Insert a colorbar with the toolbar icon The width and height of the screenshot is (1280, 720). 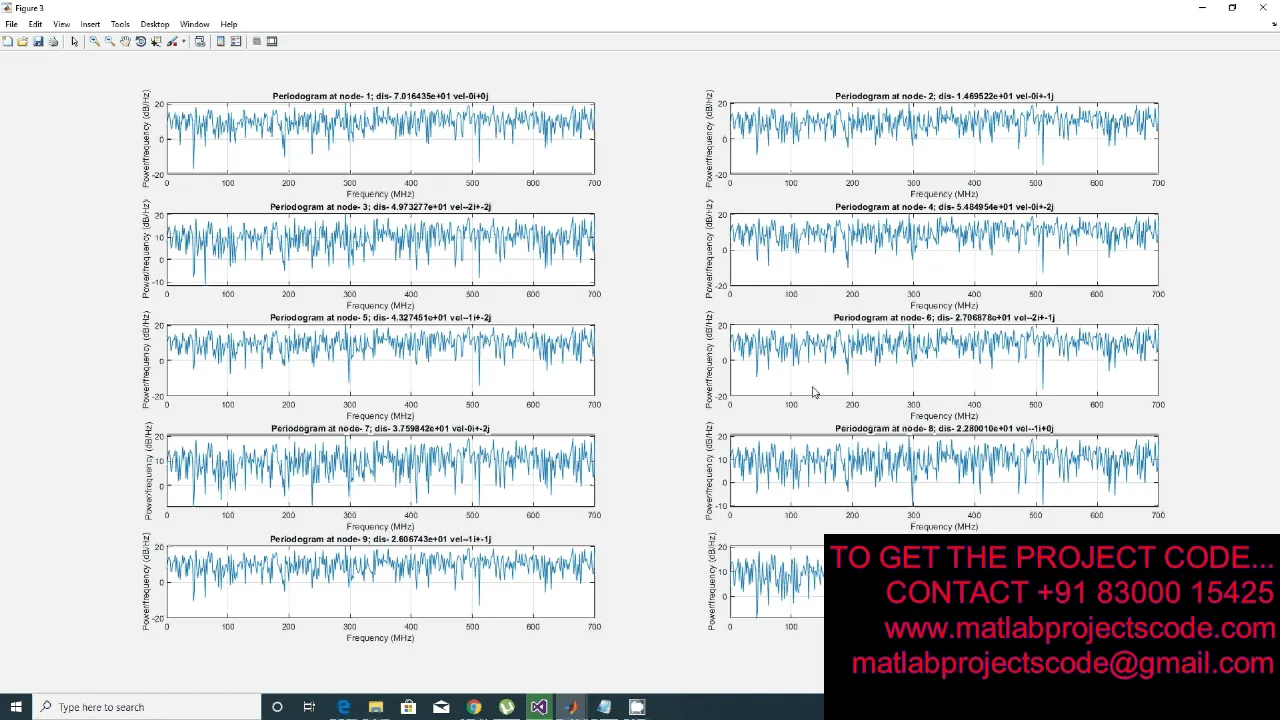pyautogui.click(x=221, y=41)
